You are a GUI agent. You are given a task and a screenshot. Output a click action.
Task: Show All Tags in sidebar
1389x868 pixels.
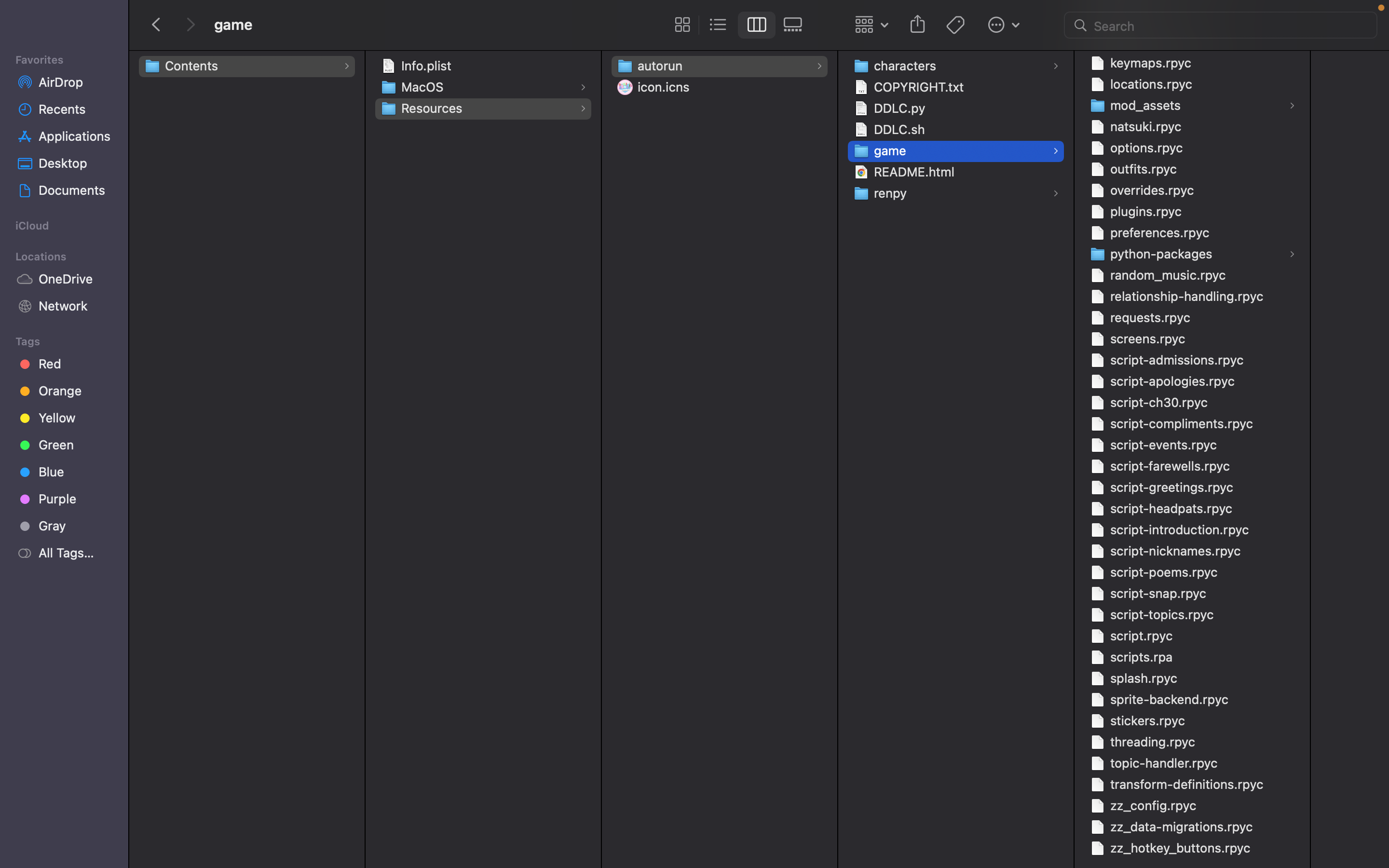pos(64,553)
